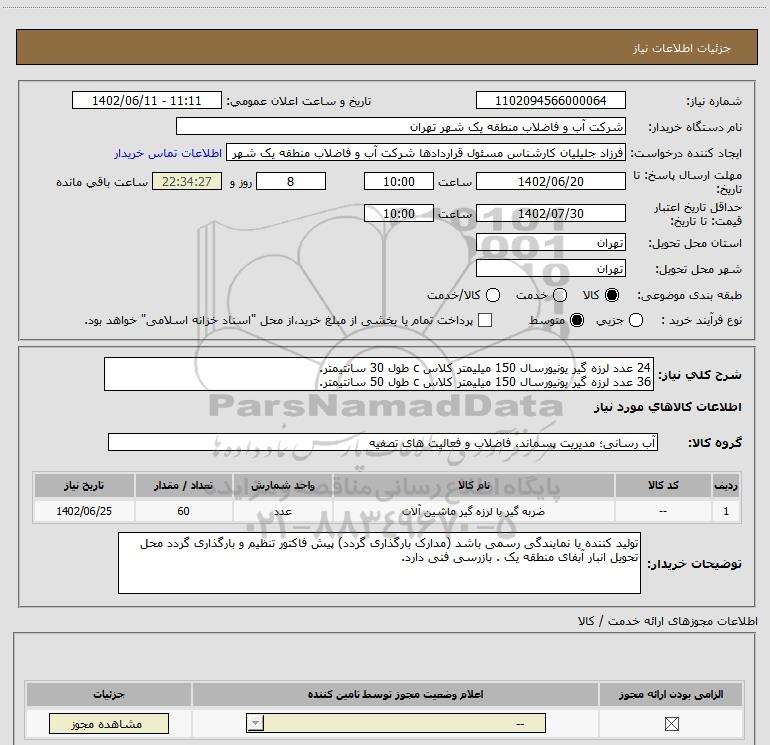Click response deadline date 1402/06/20
The image size is (770, 745).
[550, 181]
